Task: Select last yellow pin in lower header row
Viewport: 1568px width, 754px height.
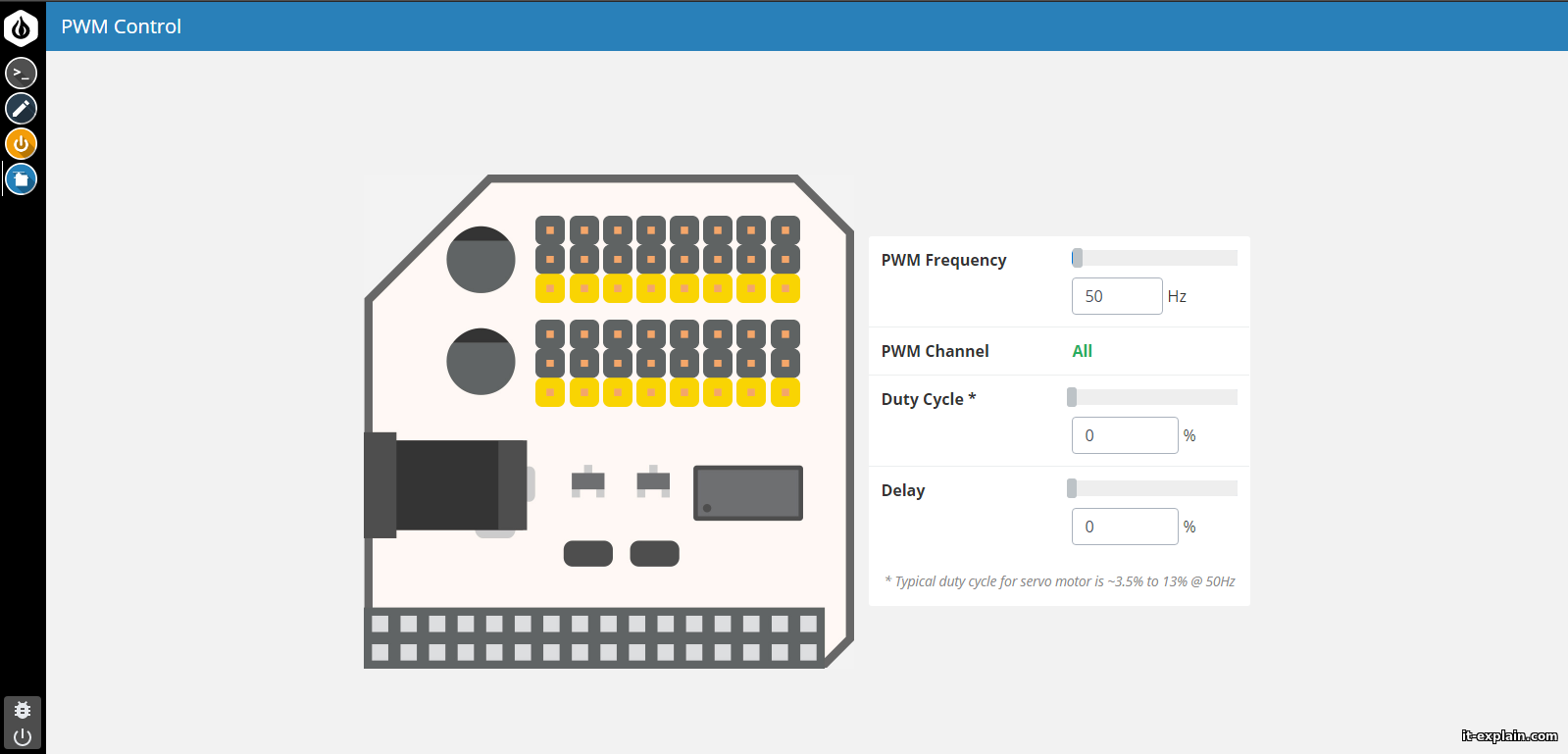Action: pos(785,392)
